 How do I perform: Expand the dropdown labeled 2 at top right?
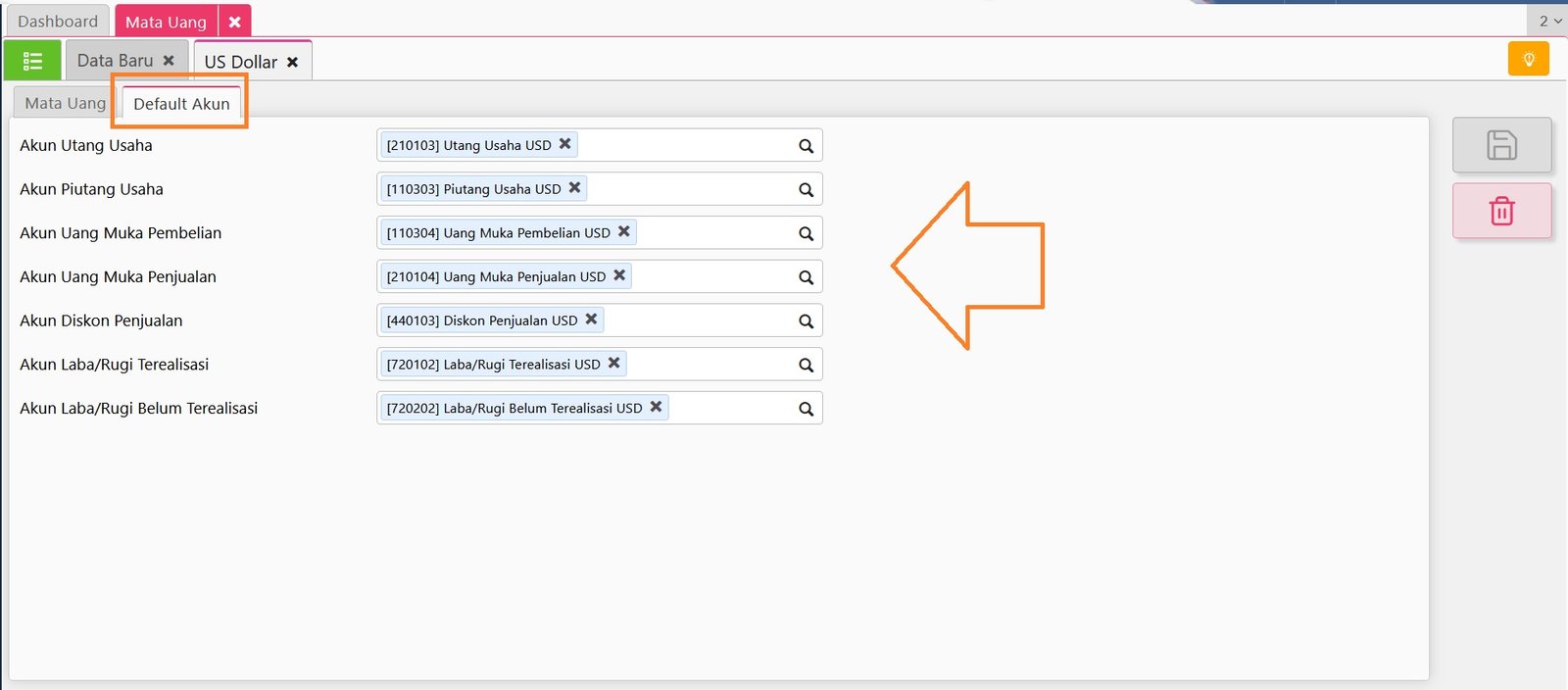pyautogui.click(x=1549, y=21)
